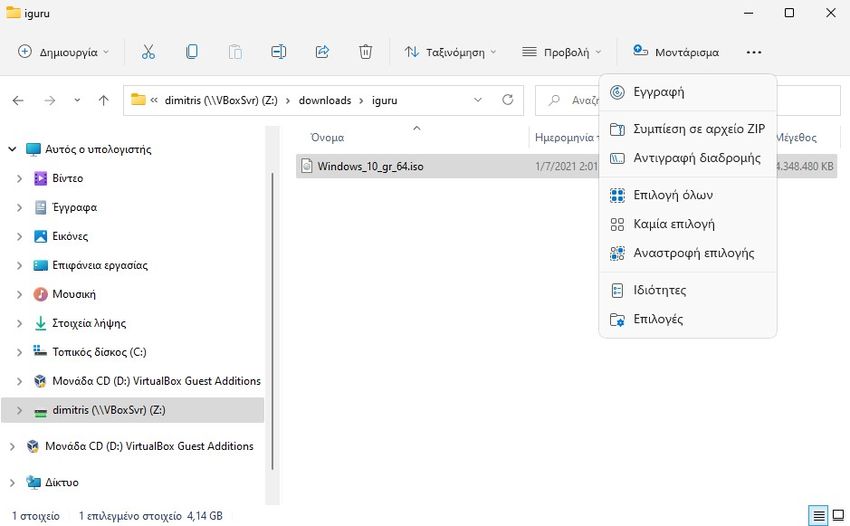Click the Copy icon in toolbar

pos(191,52)
